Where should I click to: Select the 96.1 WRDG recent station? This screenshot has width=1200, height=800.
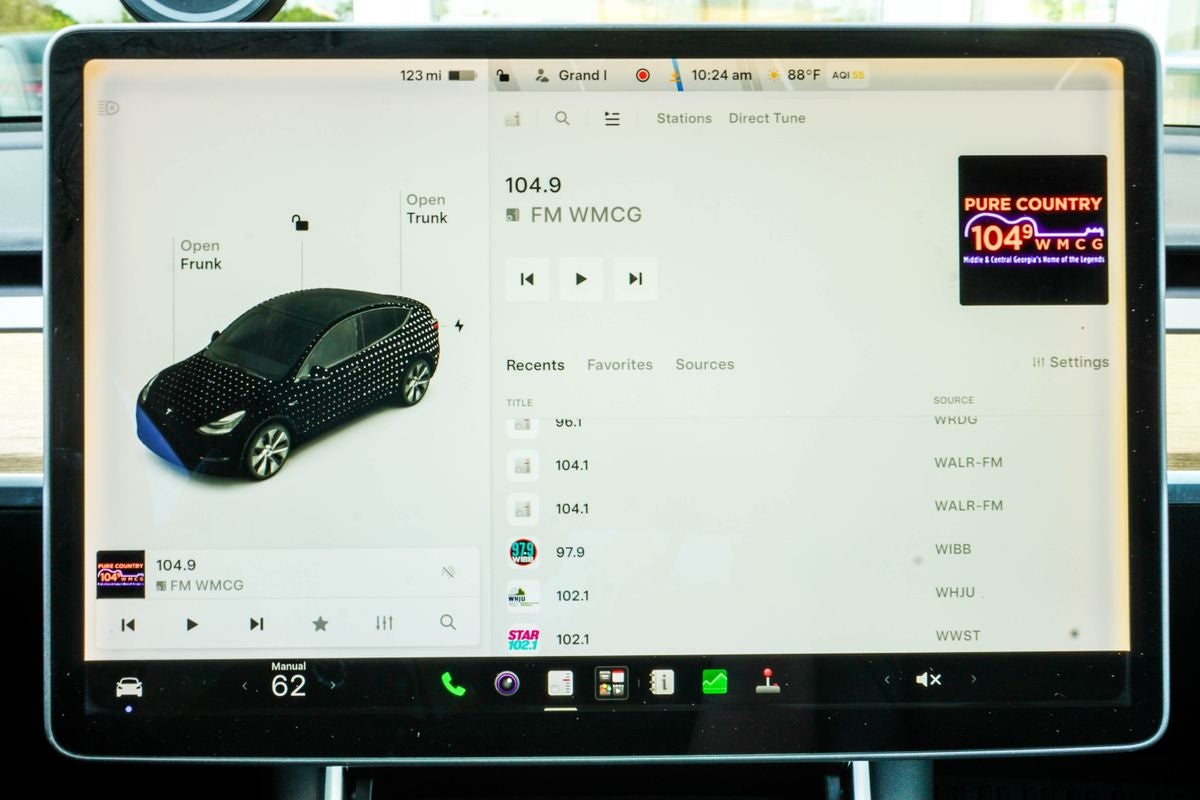(x=805, y=423)
